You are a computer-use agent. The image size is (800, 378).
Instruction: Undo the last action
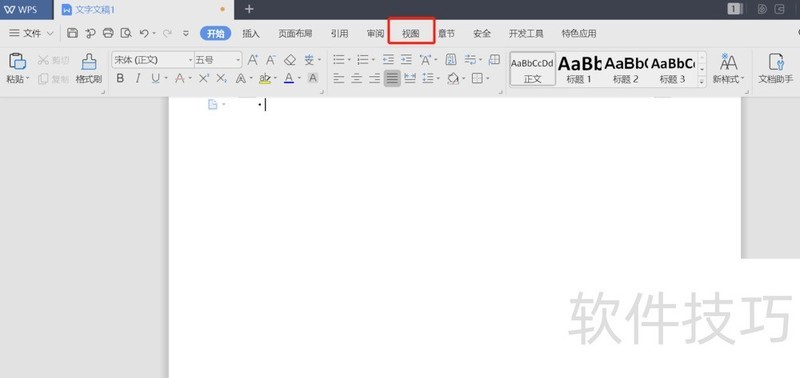point(144,33)
